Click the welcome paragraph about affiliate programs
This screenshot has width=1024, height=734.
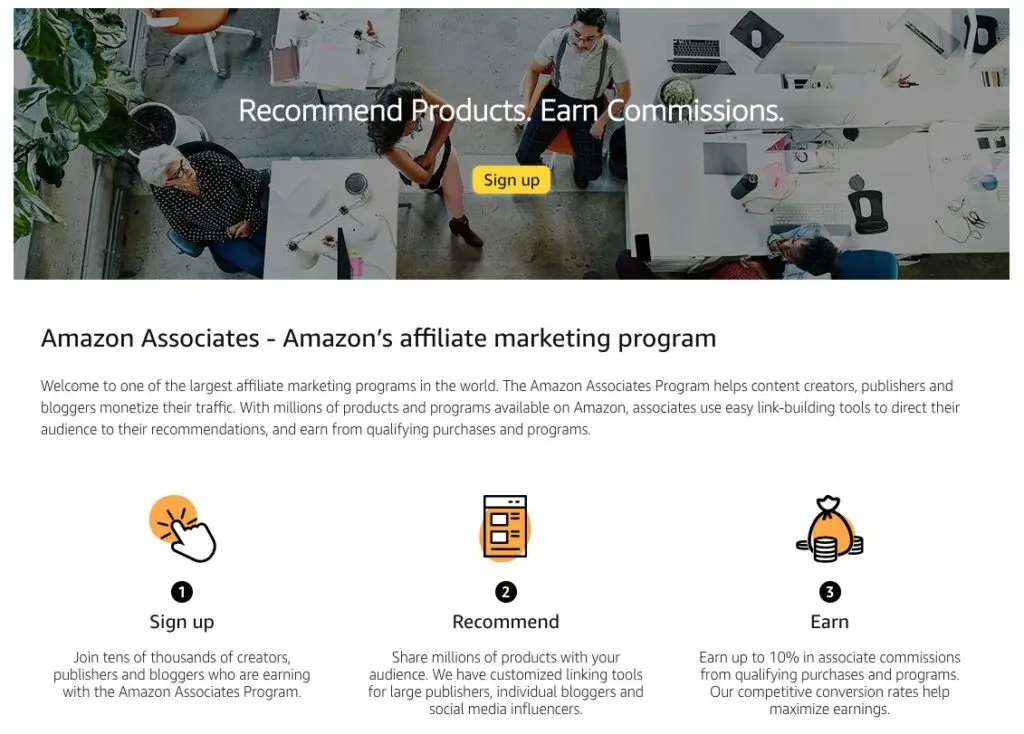click(x=500, y=407)
